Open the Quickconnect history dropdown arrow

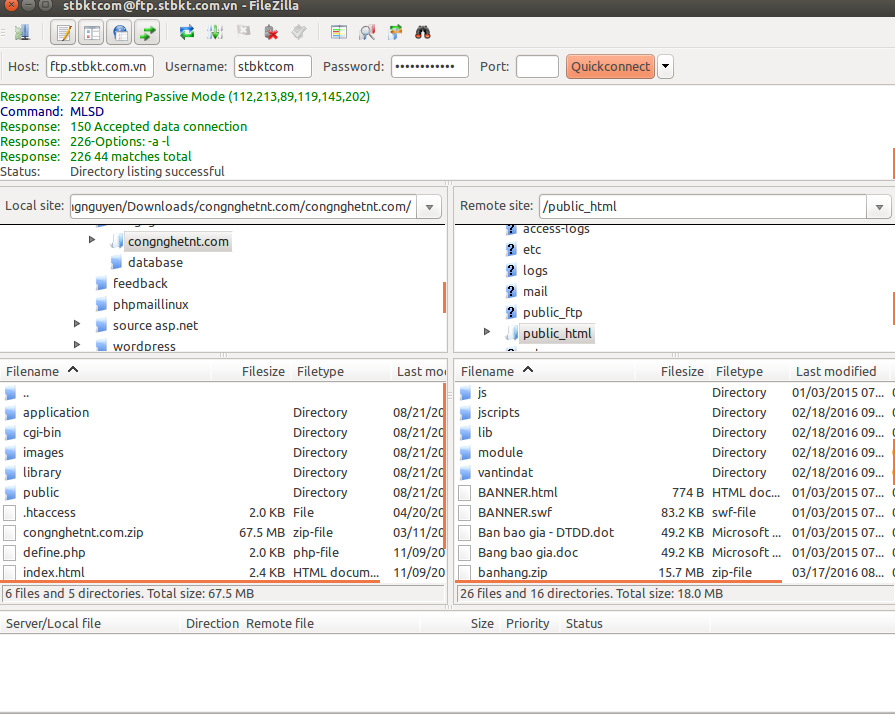coord(665,67)
